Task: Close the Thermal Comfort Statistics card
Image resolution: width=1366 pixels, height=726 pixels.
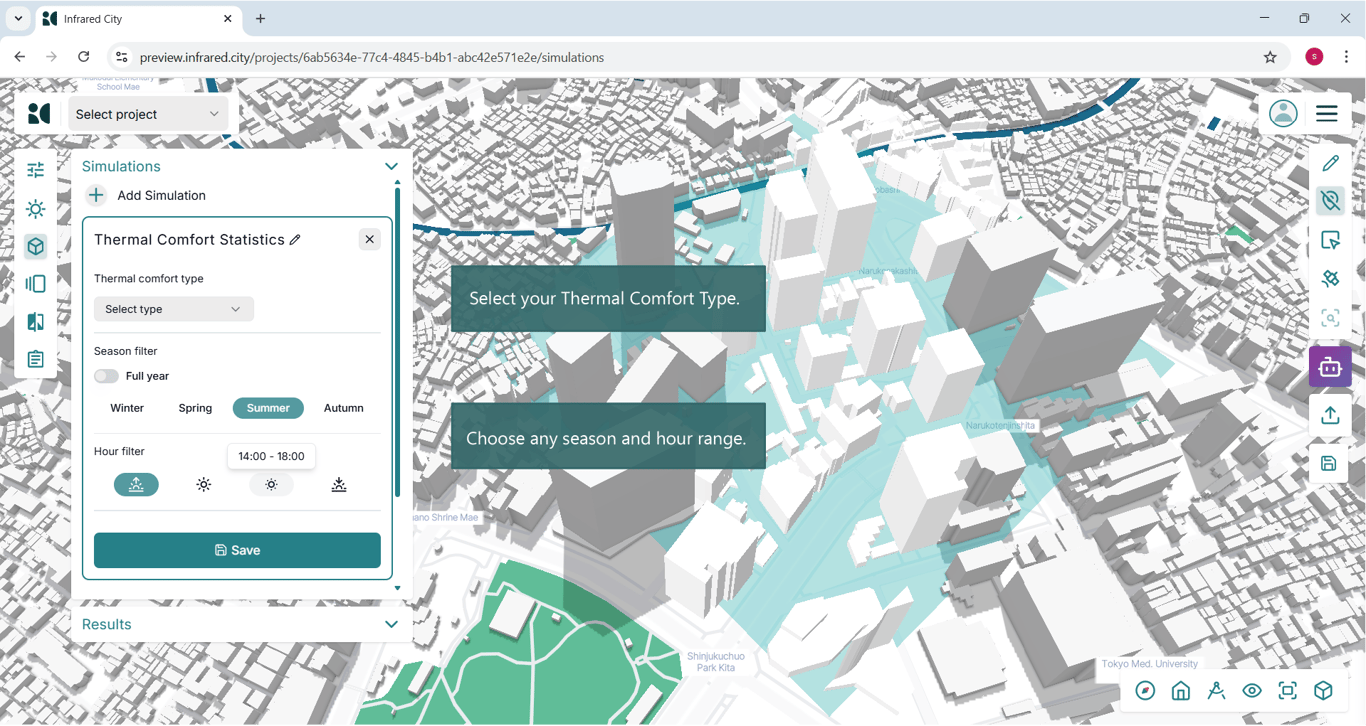Action: click(x=370, y=239)
